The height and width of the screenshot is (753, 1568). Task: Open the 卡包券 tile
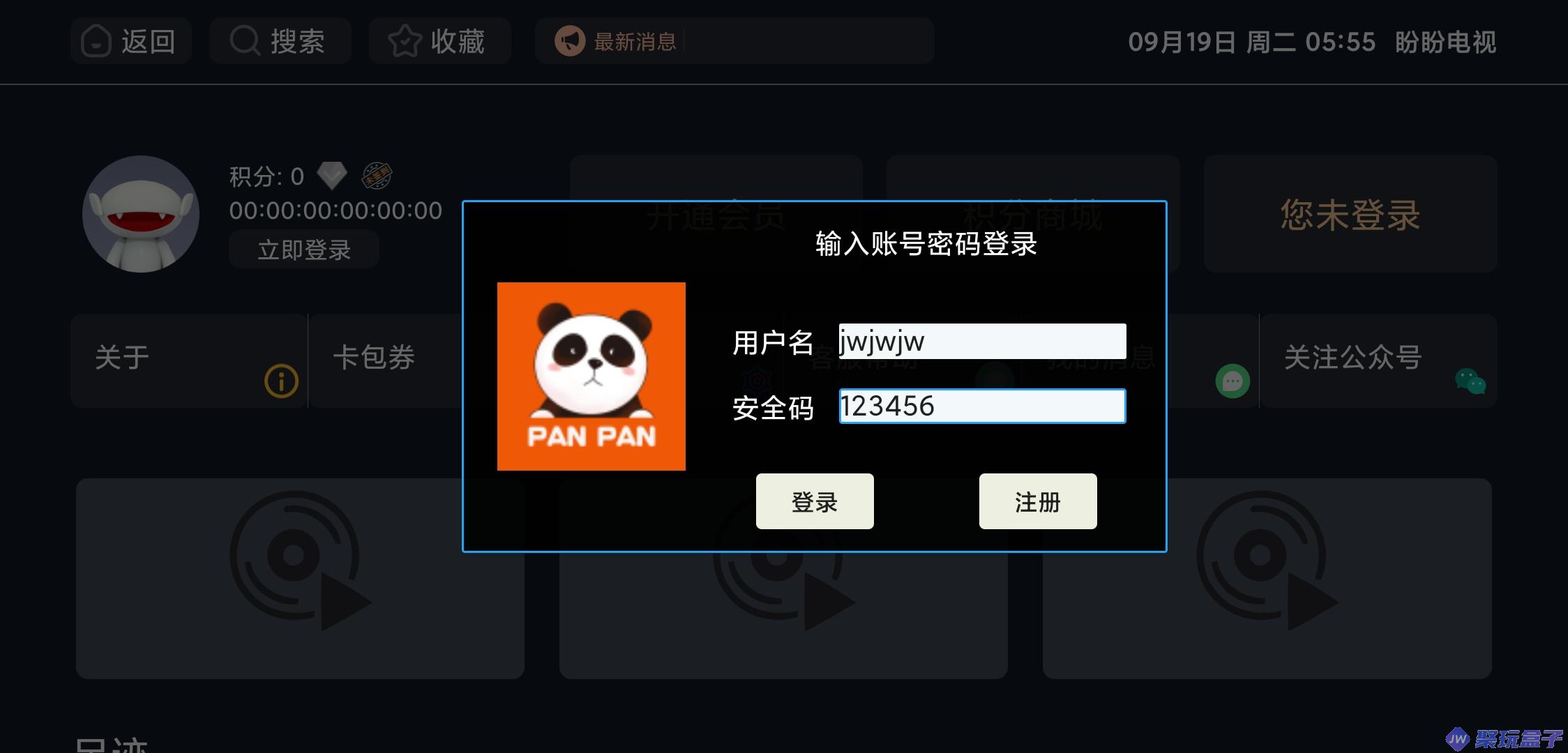(386, 360)
